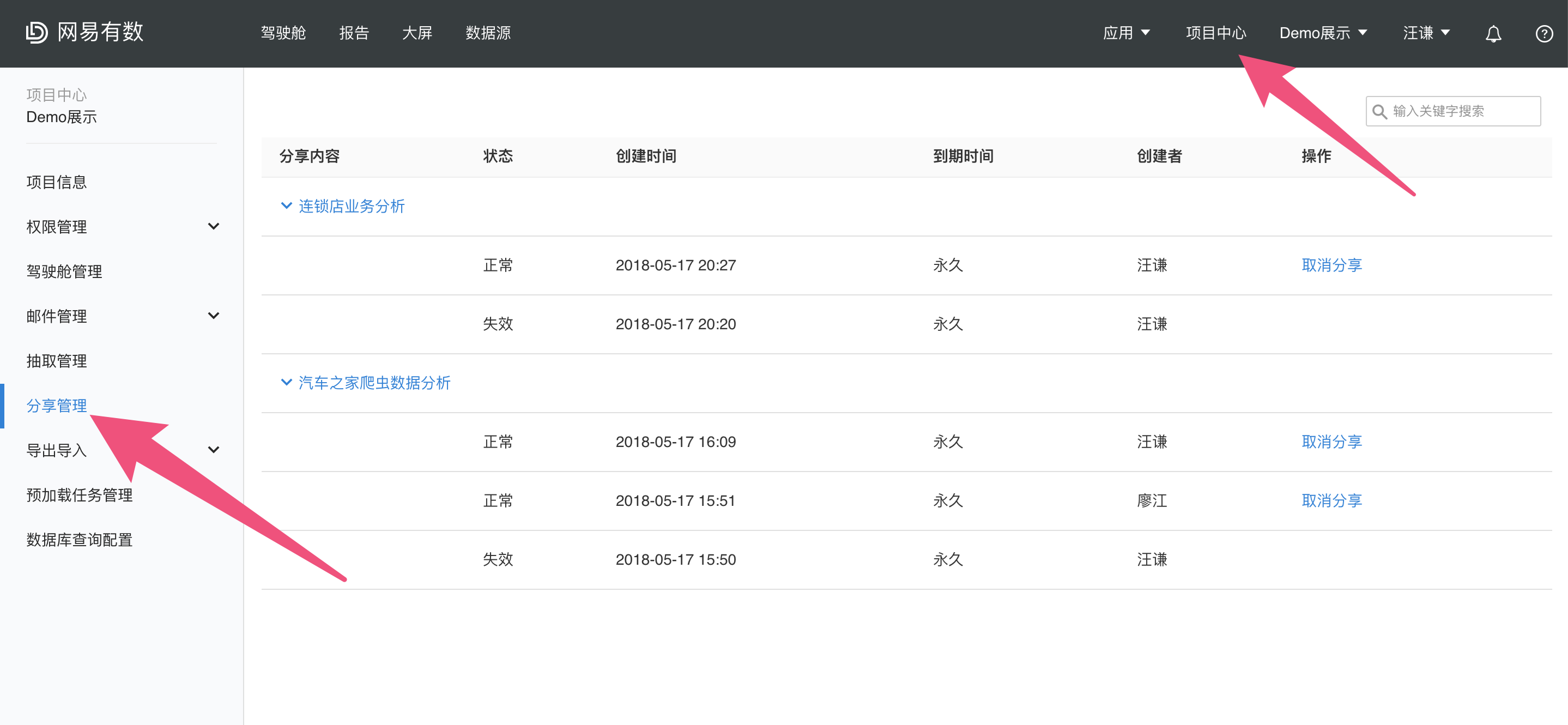
Task: Click the 网易有数 logo icon
Action: [x=37, y=32]
